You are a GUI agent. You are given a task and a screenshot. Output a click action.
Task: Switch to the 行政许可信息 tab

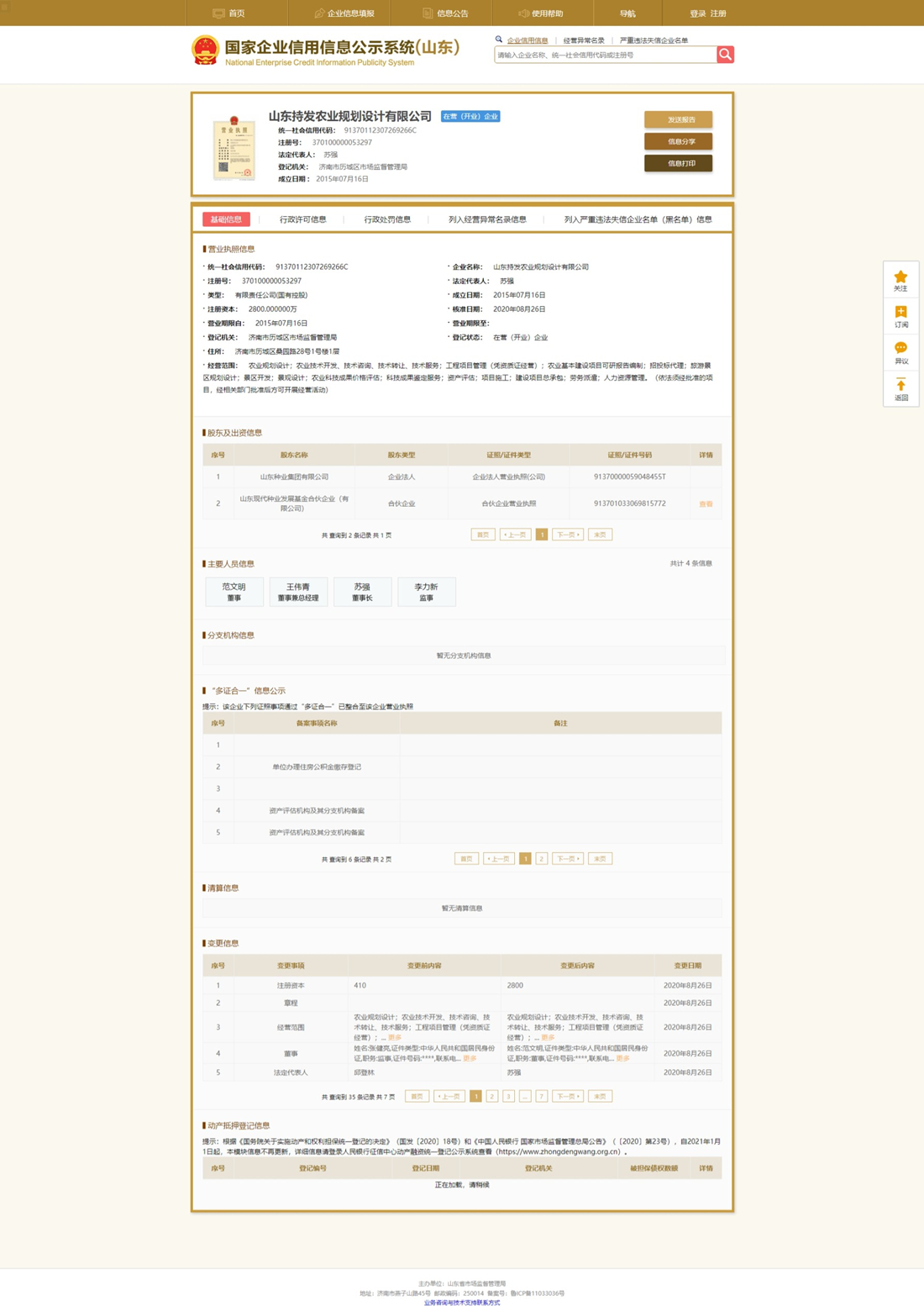click(303, 219)
